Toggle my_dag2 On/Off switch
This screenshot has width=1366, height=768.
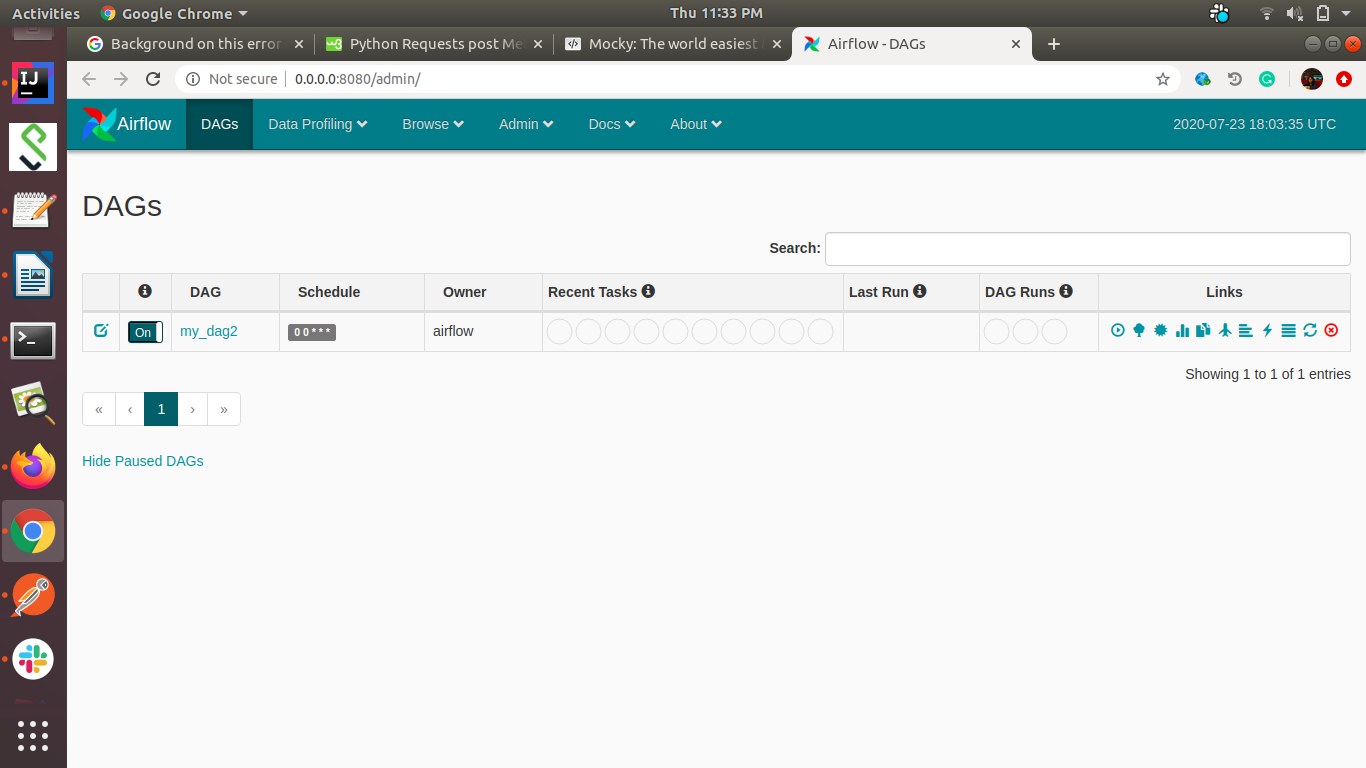pyautogui.click(x=145, y=332)
